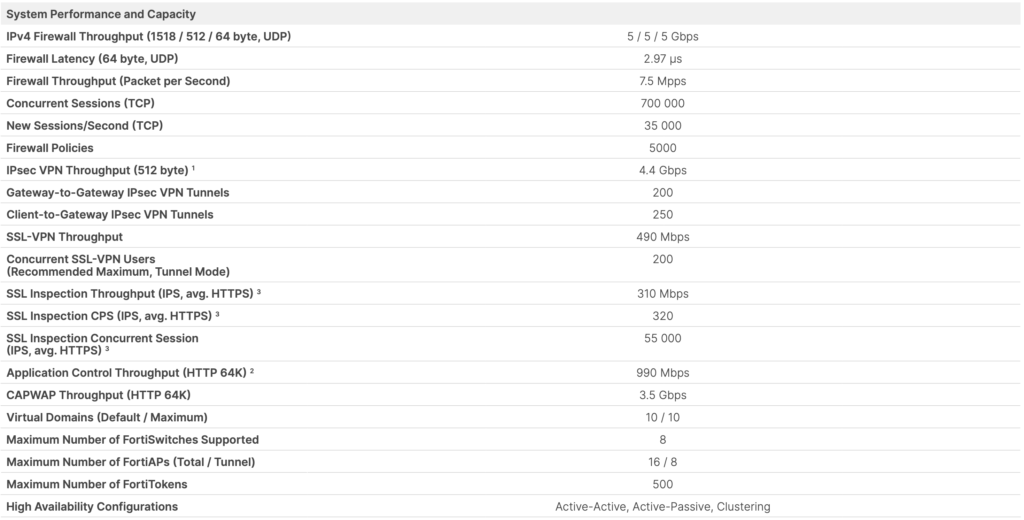Select the 55 000 concurrent session value
This screenshot has height=520, width=1024.
pos(663,338)
